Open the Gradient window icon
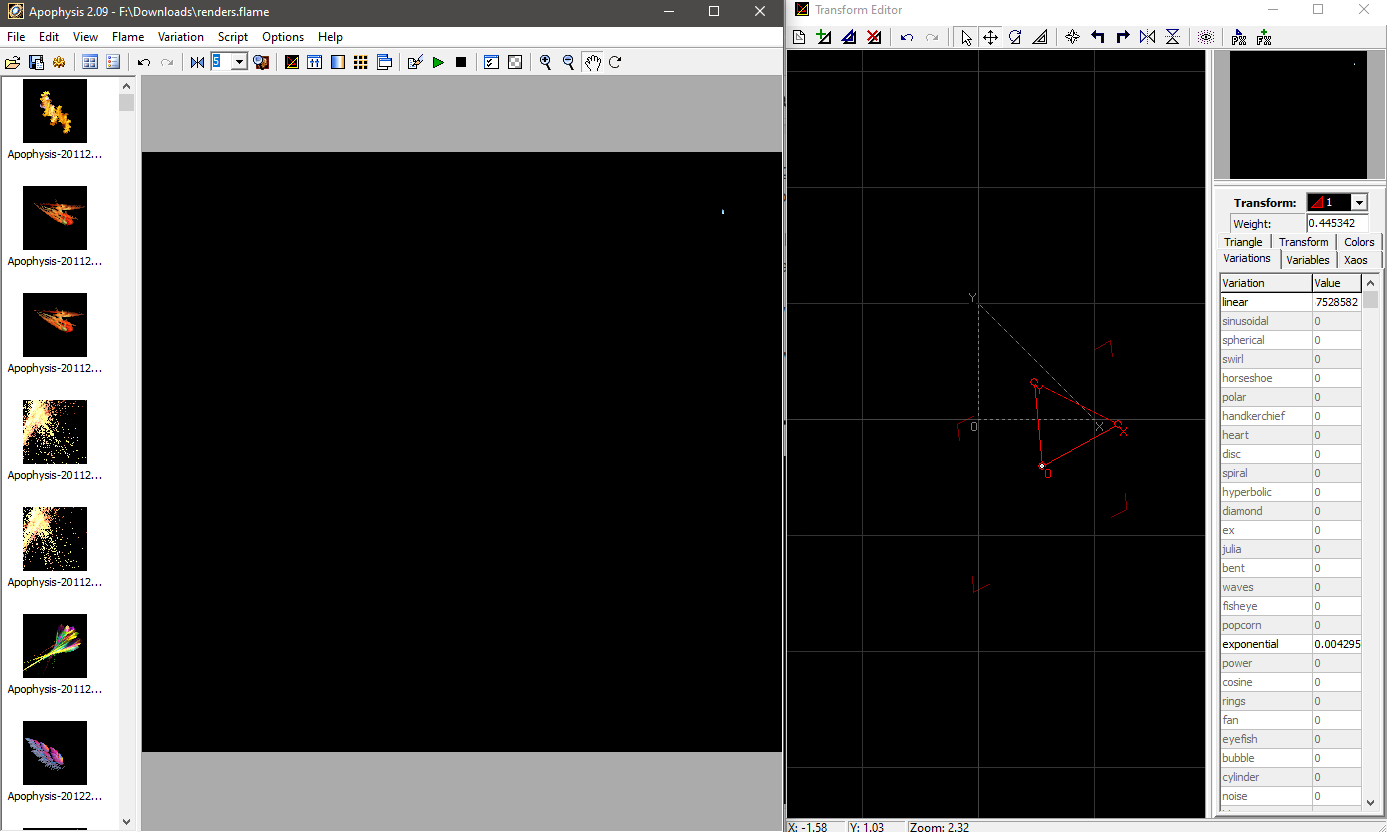 pos(338,62)
